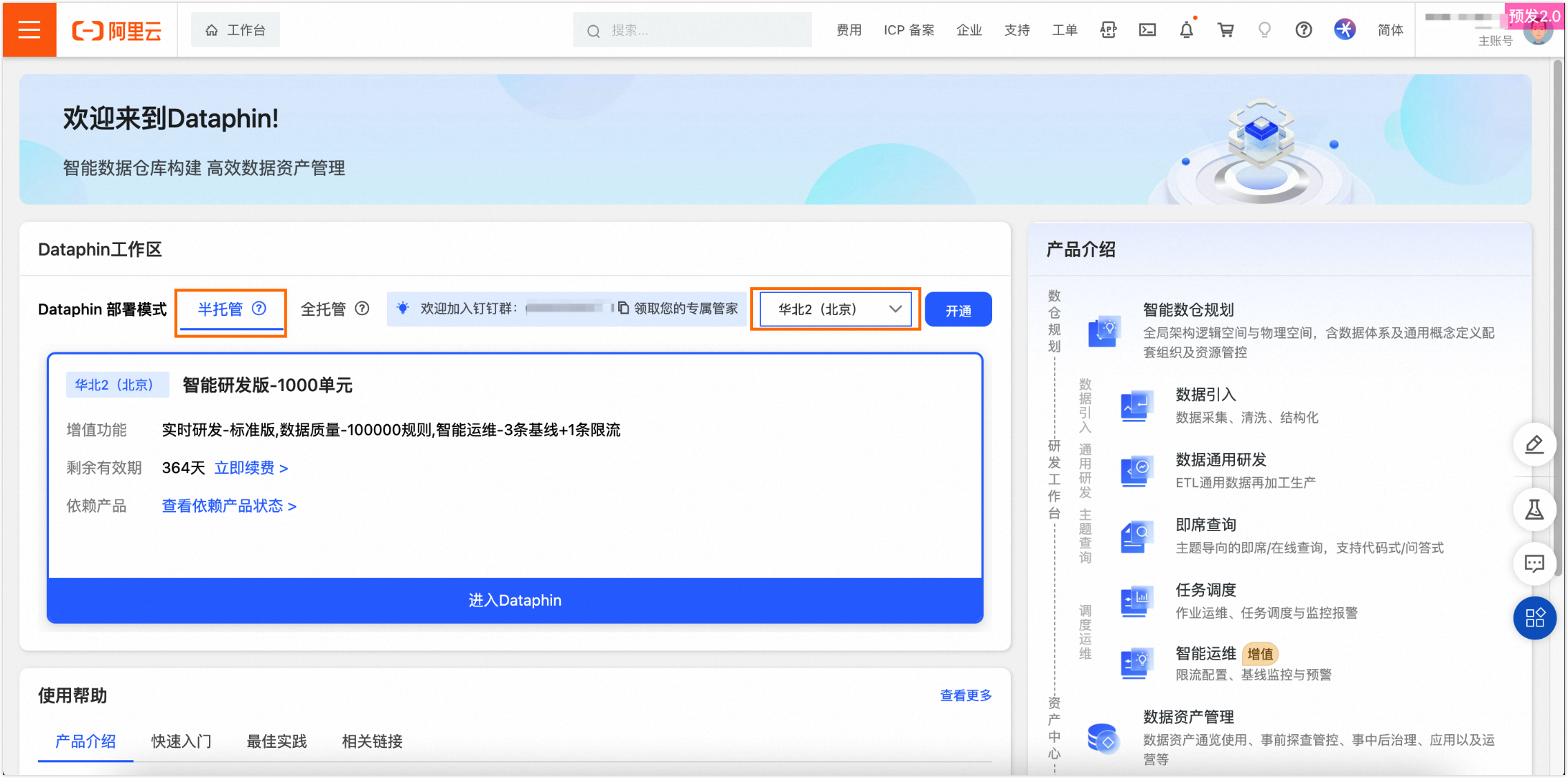1568x778 pixels.
Task: Click the notification bell icon
Action: click(1186, 30)
